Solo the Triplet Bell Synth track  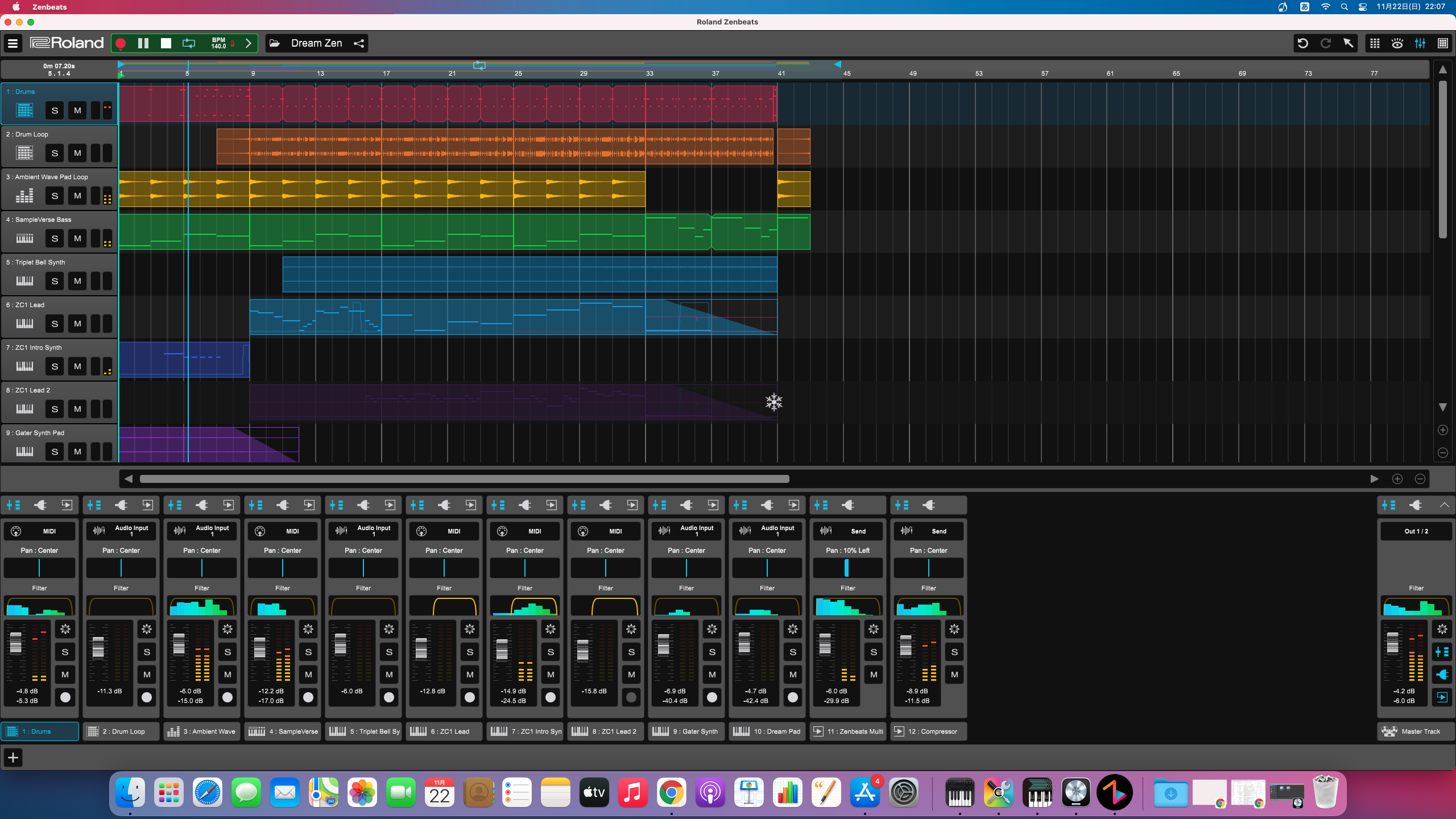point(55,281)
